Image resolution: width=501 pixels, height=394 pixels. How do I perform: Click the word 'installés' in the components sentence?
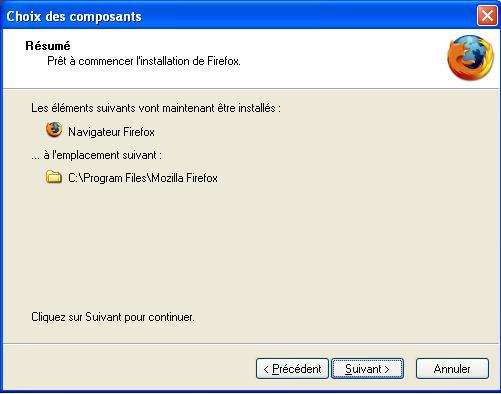pos(257,108)
